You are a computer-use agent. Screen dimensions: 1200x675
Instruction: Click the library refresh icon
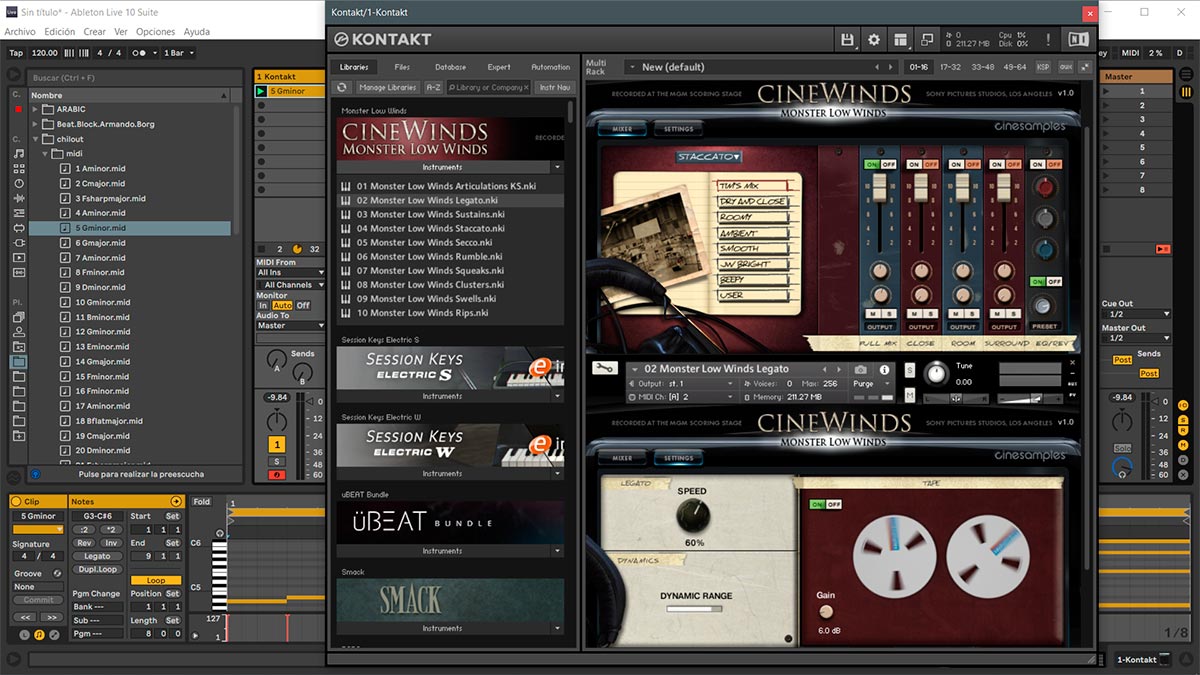342,88
